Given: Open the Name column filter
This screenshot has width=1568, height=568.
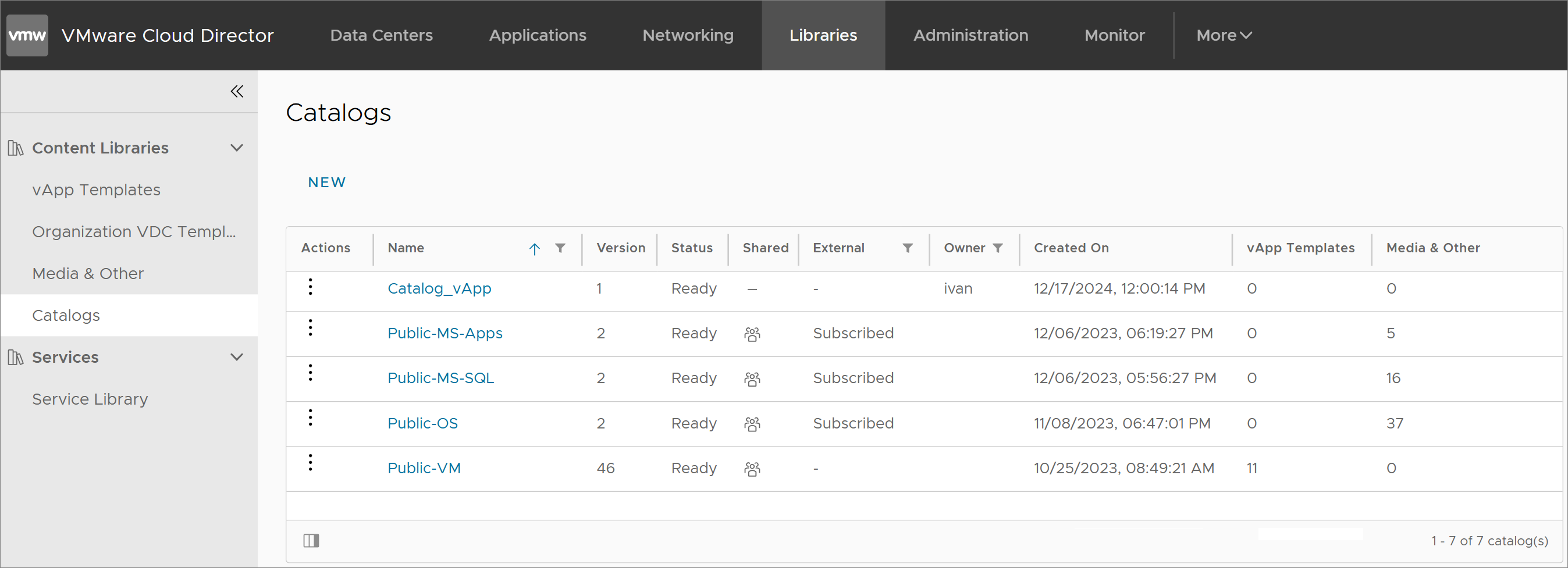Looking at the screenshot, I should tap(560, 248).
